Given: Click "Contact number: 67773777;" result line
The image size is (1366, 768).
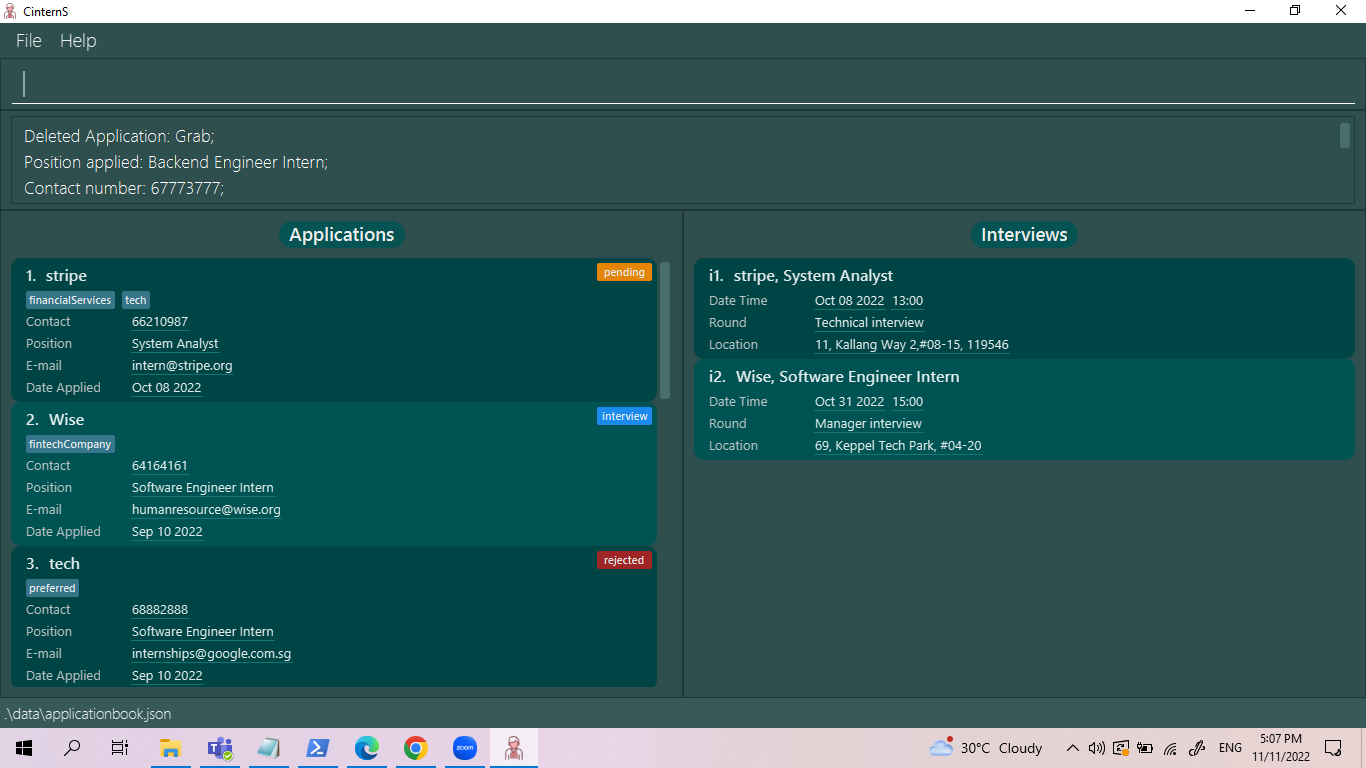Looking at the screenshot, I should 124,188.
